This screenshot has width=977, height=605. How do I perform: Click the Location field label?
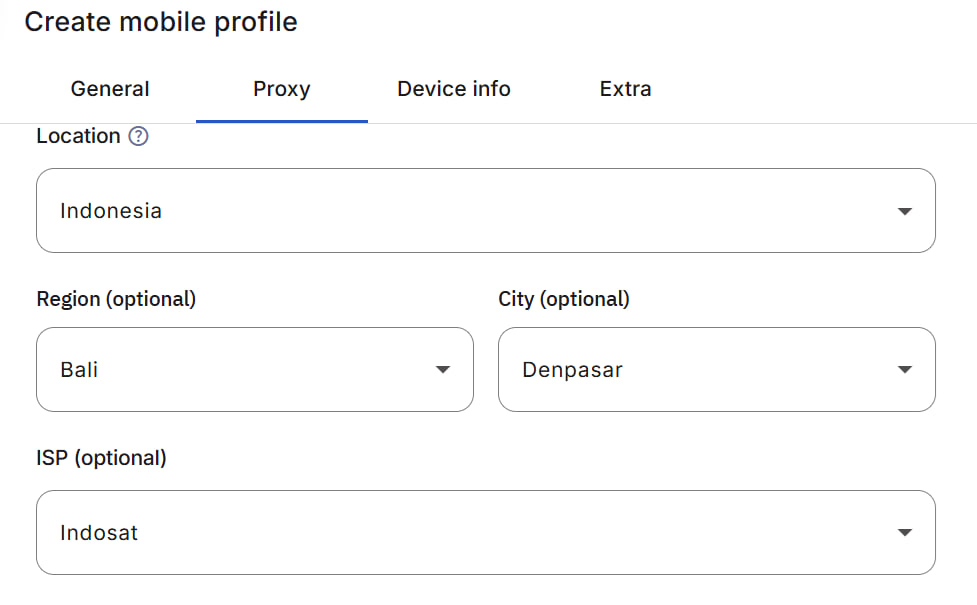(x=78, y=136)
